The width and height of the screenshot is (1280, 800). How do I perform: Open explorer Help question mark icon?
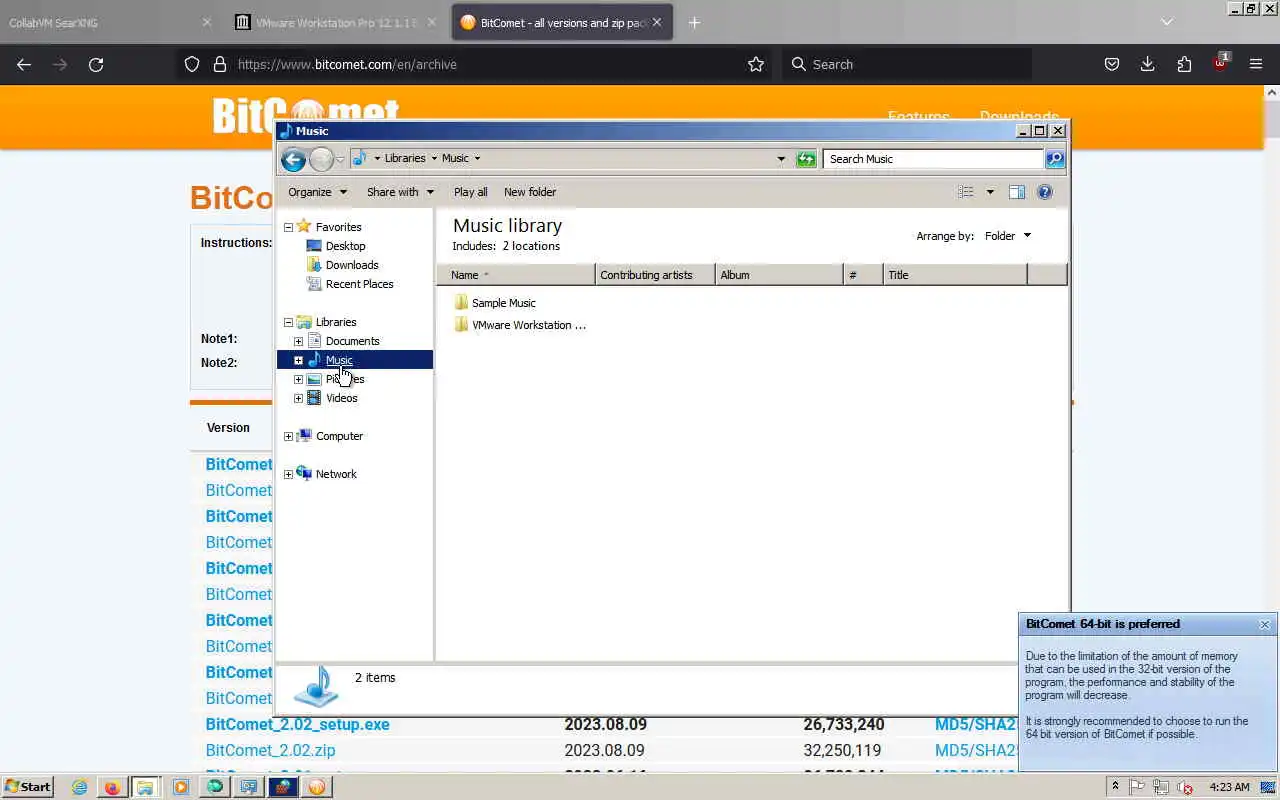tap(1045, 192)
